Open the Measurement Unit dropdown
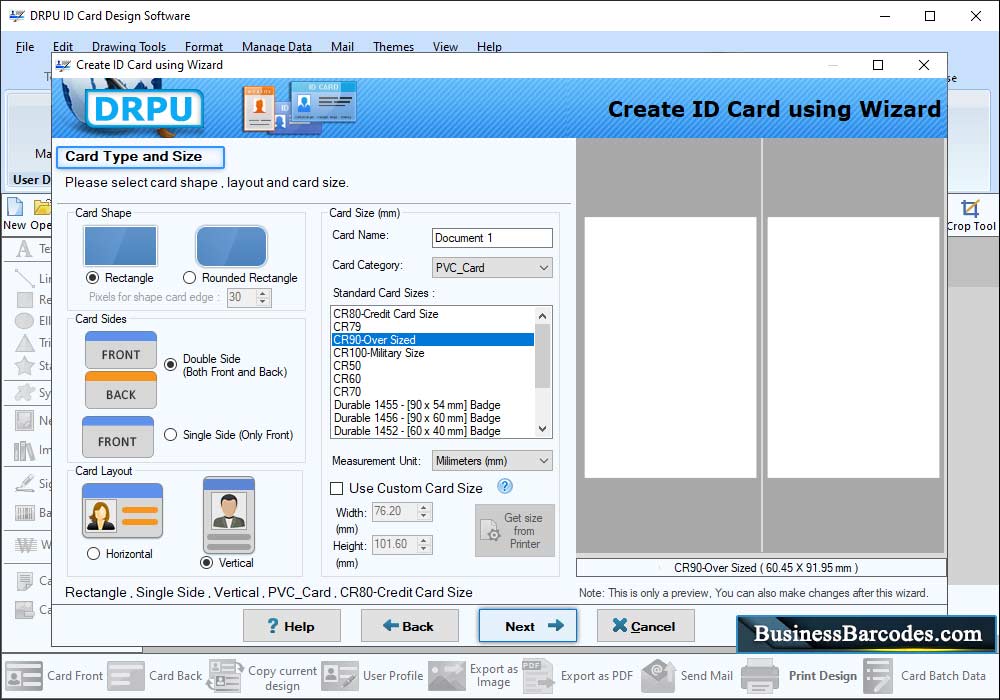1000x700 pixels. 492,460
